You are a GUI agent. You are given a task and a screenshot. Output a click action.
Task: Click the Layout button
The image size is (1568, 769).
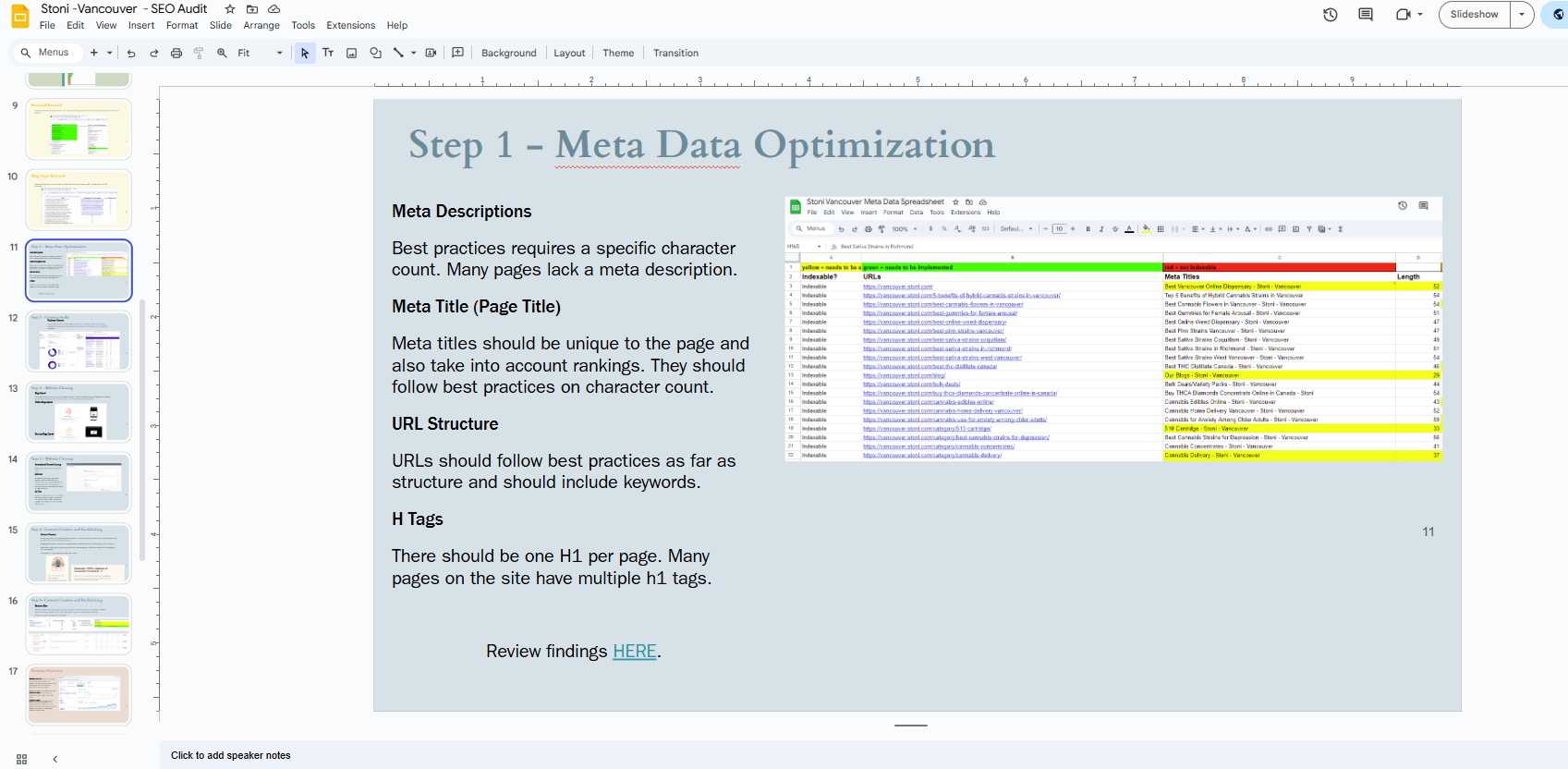coord(569,53)
